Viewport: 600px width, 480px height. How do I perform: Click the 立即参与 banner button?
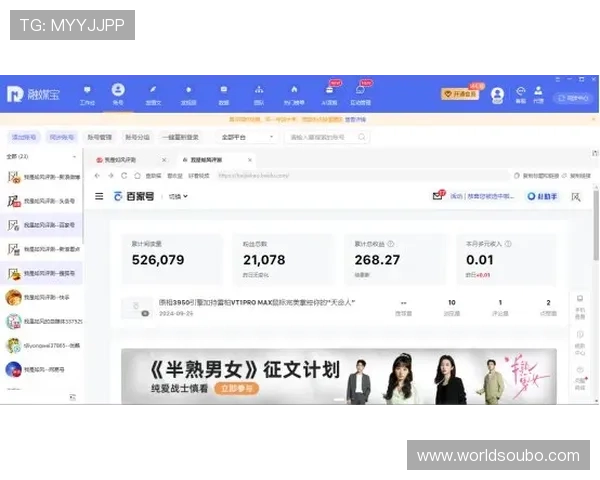coord(237,389)
